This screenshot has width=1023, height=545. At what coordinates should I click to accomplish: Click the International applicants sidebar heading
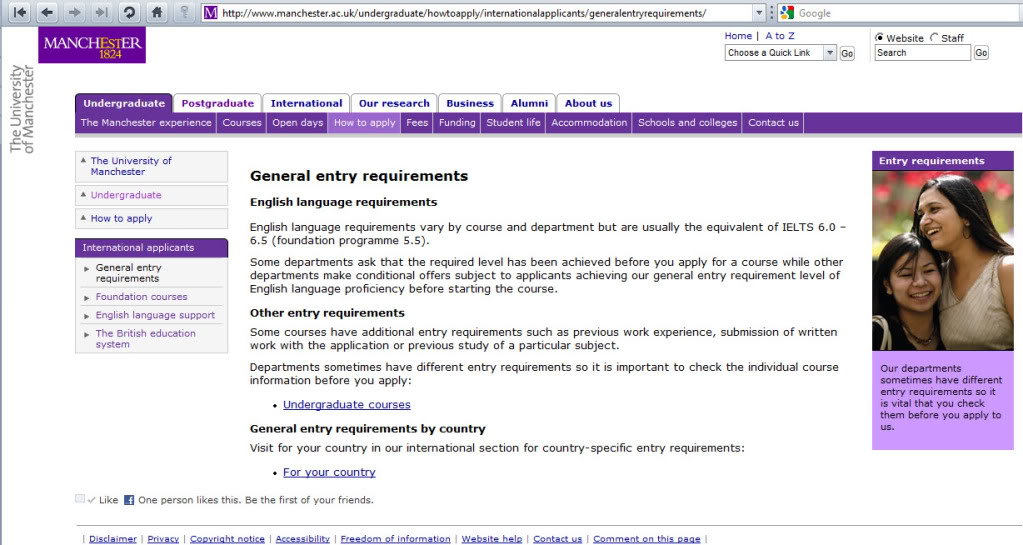(151, 248)
